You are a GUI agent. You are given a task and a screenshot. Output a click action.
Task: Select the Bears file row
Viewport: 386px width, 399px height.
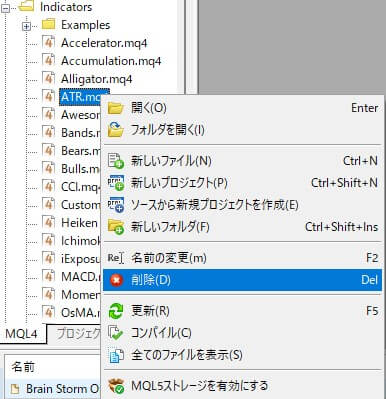[80, 151]
